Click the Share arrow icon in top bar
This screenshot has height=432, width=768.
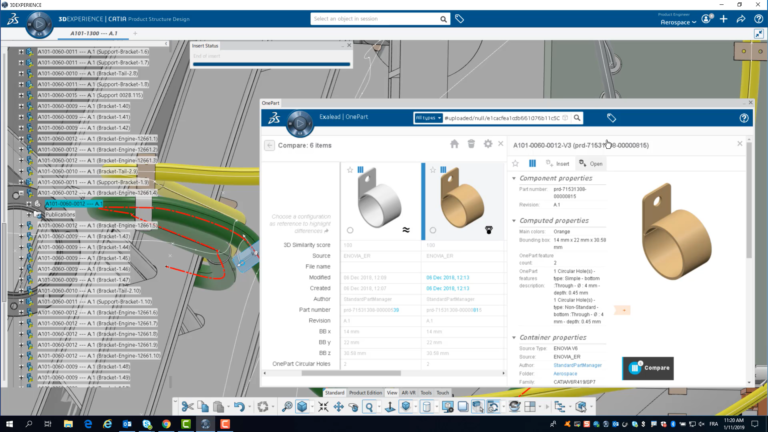(x=741, y=19)
